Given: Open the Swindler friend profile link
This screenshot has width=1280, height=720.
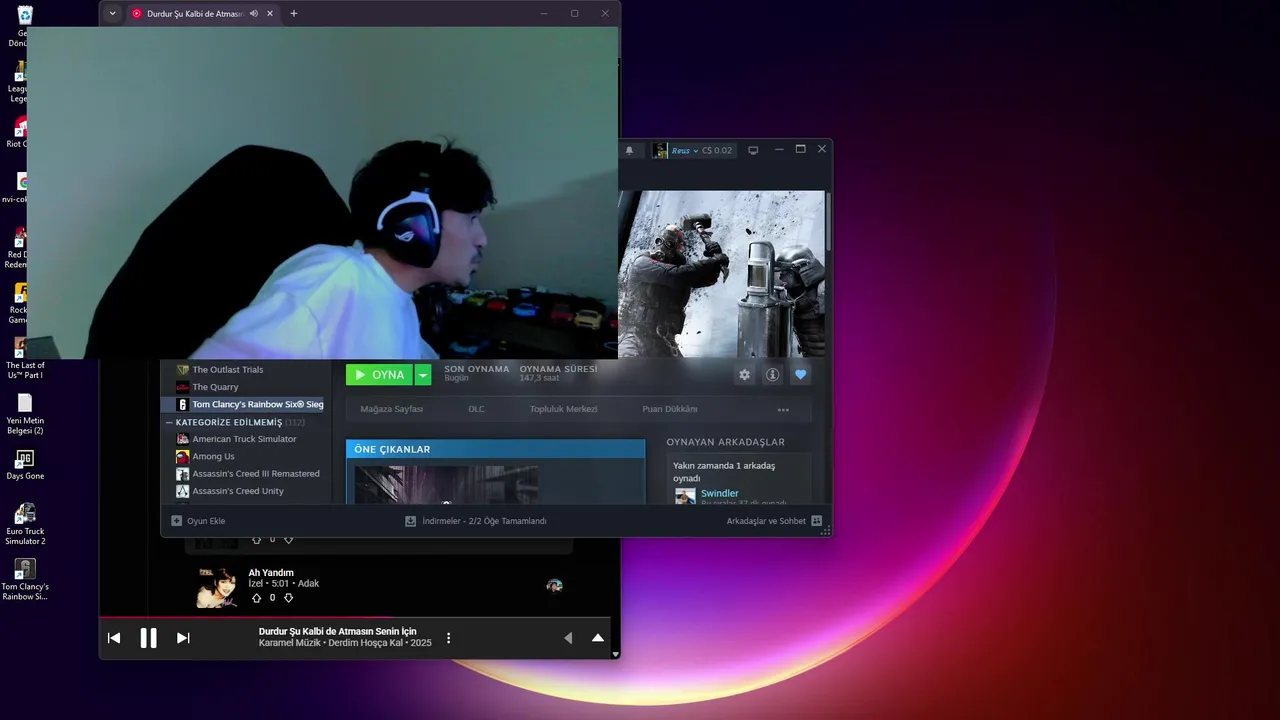Looking at the screenshot, I should [720, 493].
